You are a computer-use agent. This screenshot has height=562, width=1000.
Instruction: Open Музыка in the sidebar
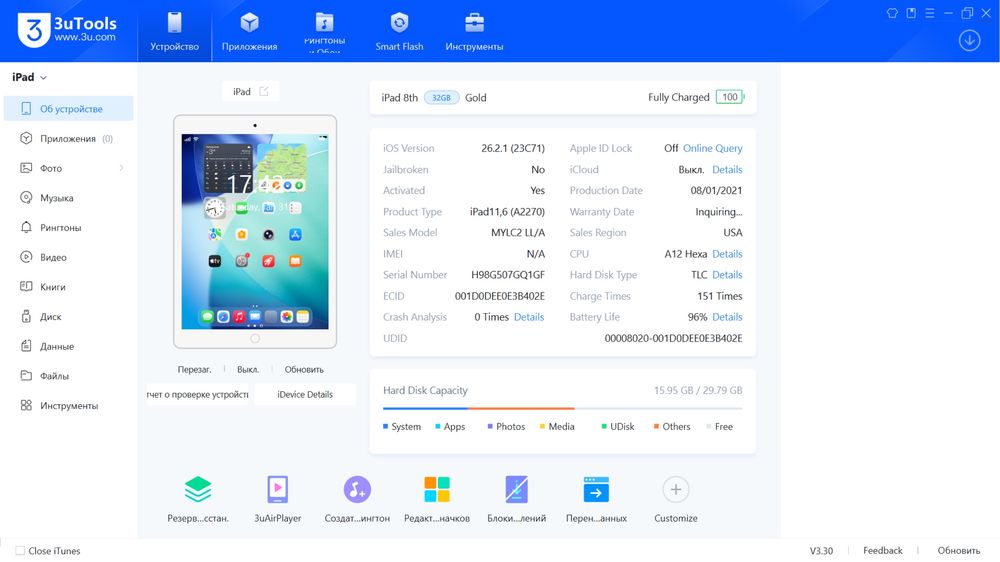click(x=68, y=198)
